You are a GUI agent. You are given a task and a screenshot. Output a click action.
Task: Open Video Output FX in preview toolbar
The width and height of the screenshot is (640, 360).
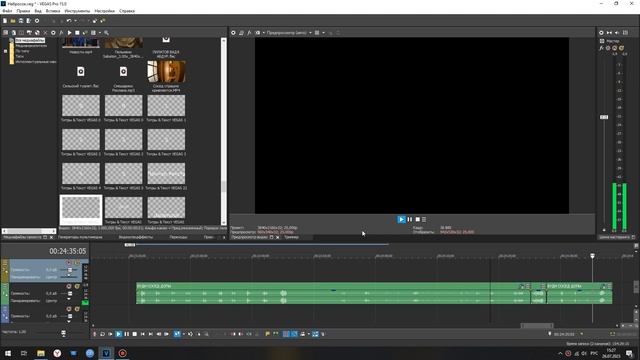click(x=249, y=33)
